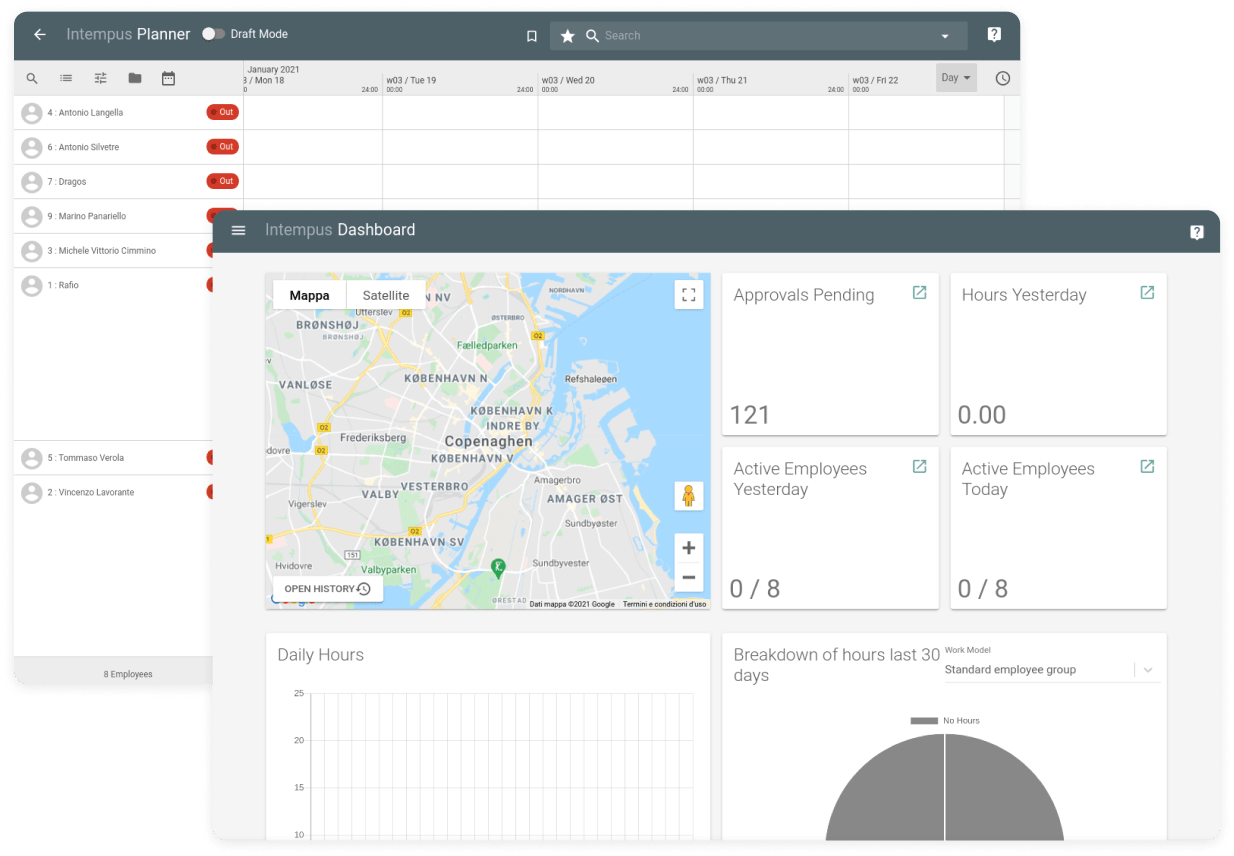Screen dimensions: 1234x856
Task: Toggle Out status for Antonio Langella
Action: point(222,112)
